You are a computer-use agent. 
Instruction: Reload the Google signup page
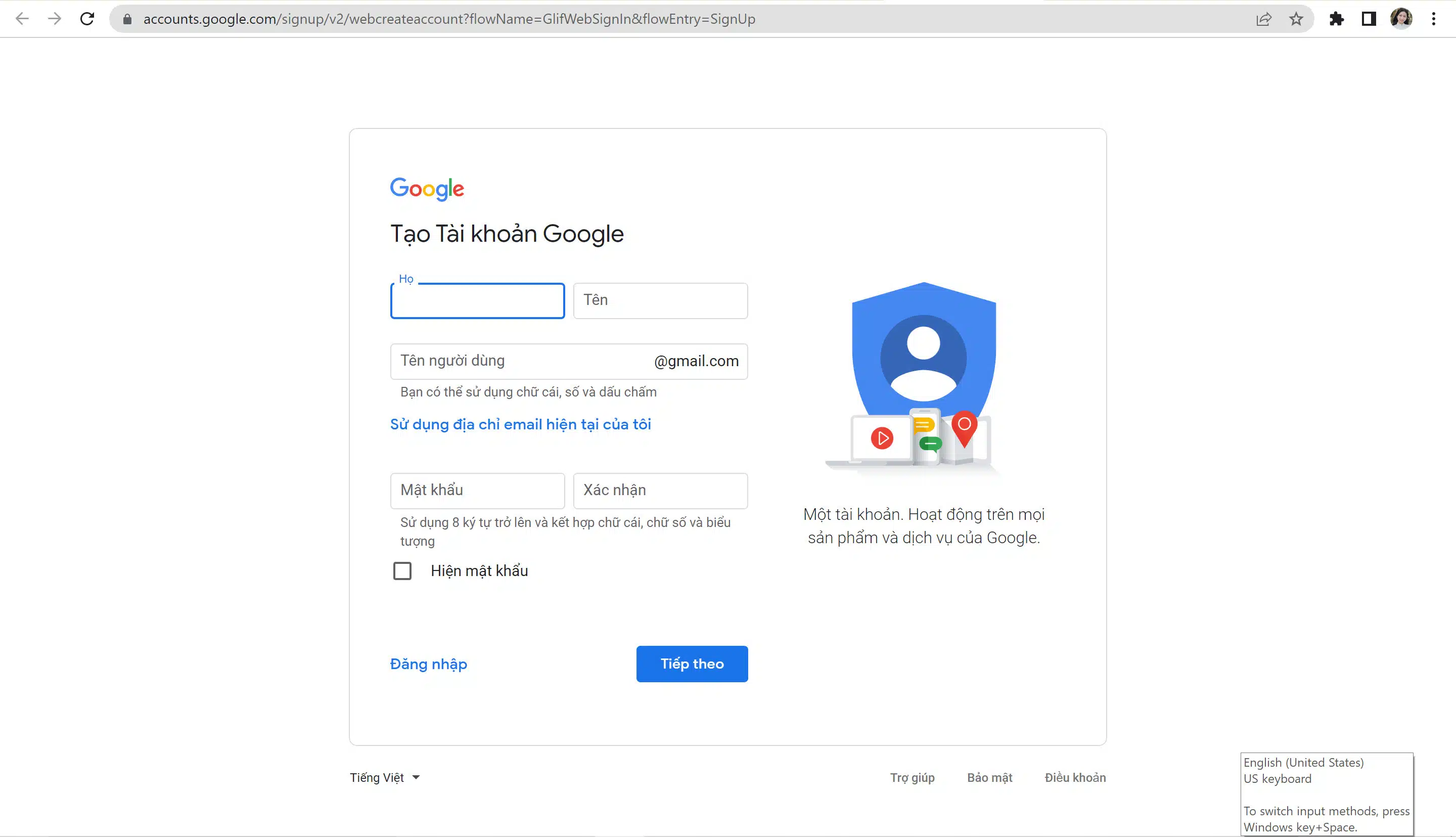click(x=87, y=19)
